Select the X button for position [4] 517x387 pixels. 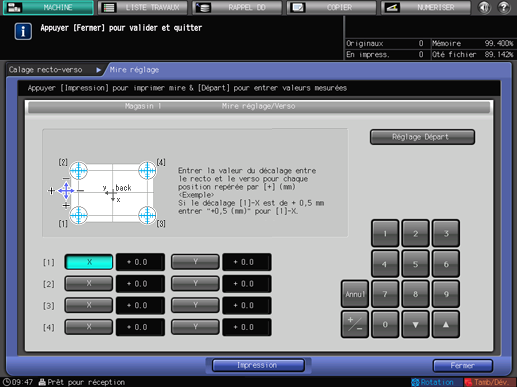89,327
